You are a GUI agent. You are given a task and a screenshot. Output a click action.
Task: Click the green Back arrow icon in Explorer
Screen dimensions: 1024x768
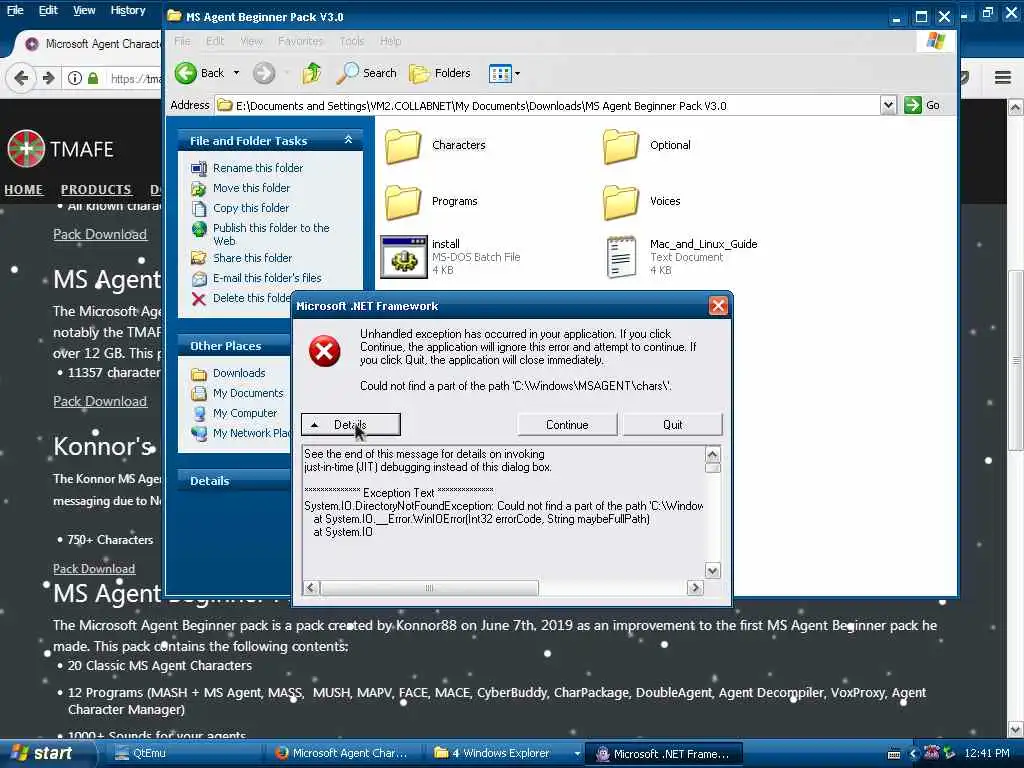tap(185, 73)
